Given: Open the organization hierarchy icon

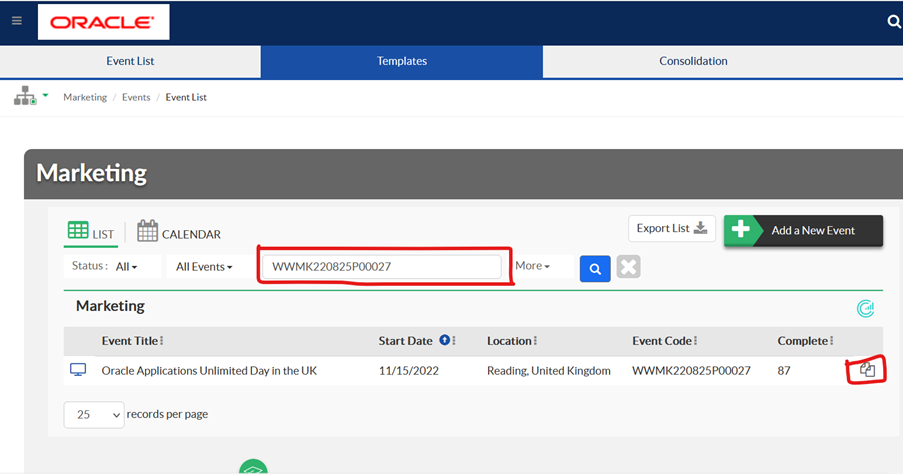Looking at the screenshot, I should coord(25,96).
